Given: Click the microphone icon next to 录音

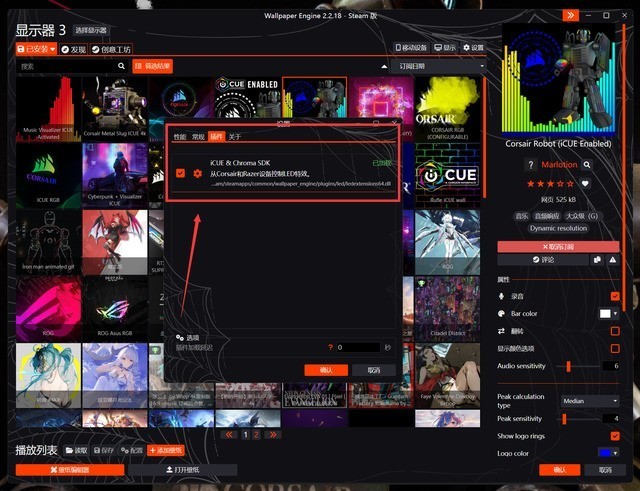Looking at the screenshot, I should [501, 296].
